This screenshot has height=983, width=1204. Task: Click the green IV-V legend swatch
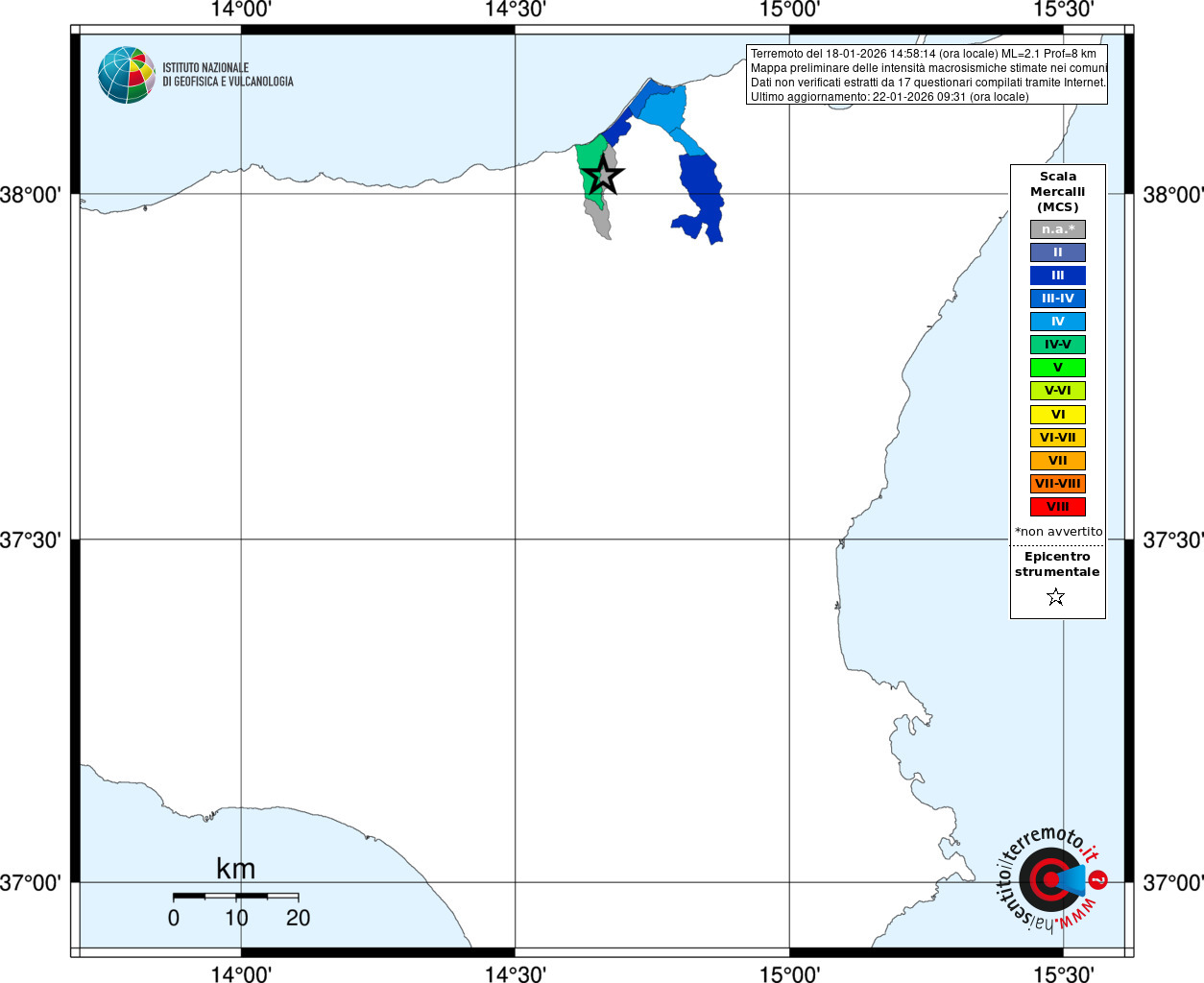[x=1058, y=345]
